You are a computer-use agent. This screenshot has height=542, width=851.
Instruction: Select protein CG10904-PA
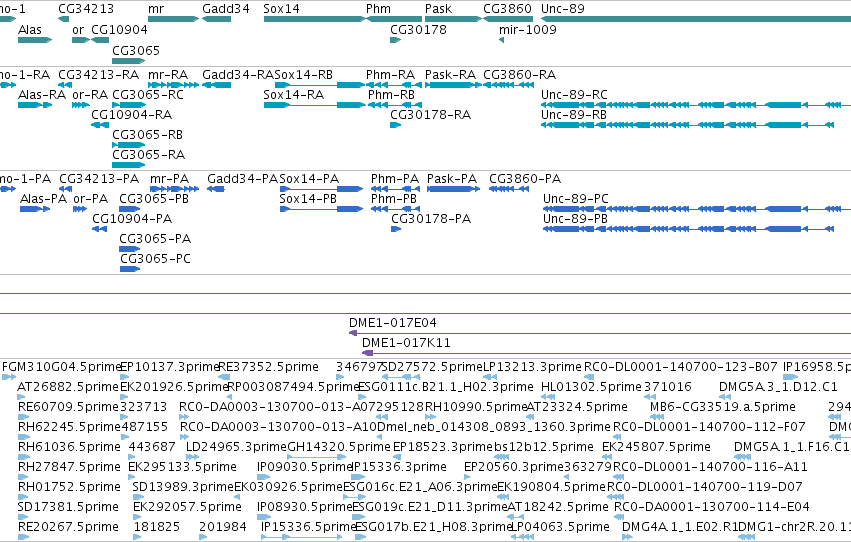pos(99,229)
